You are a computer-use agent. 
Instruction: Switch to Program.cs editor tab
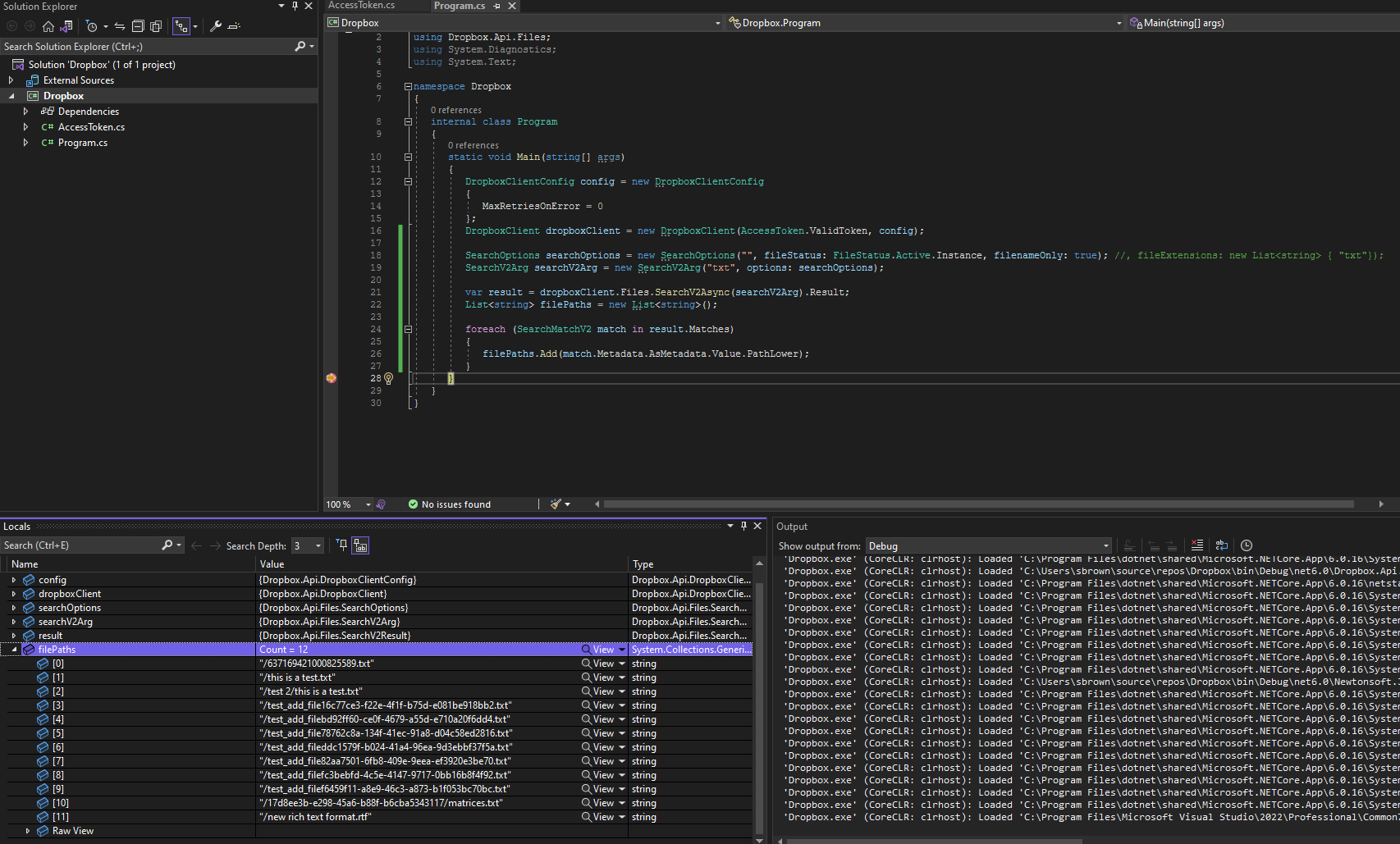click(460, 6)
